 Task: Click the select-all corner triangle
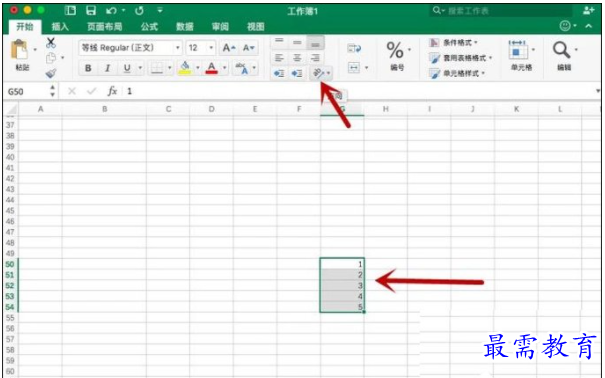[12, 109]
